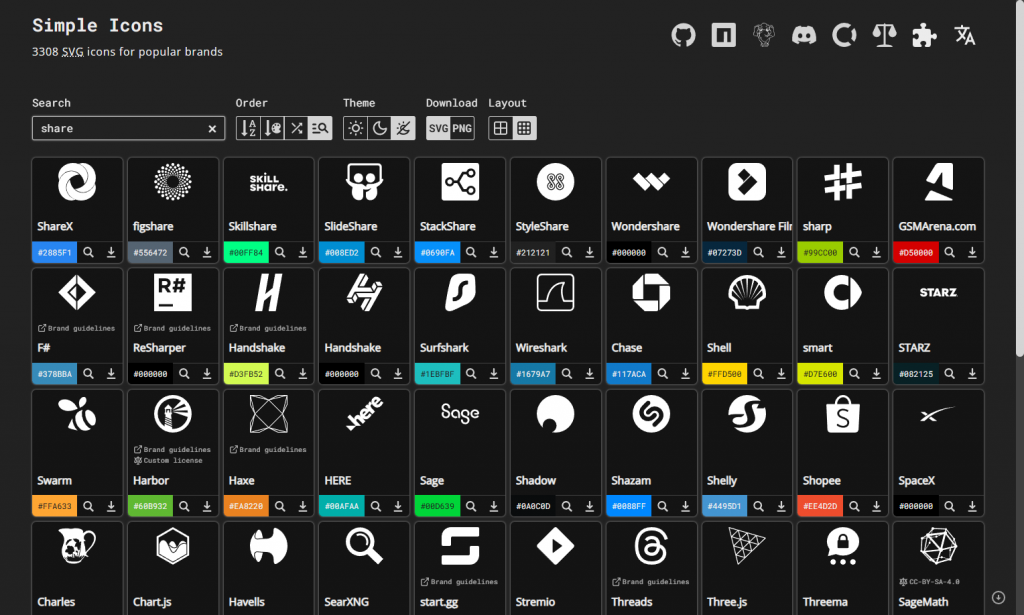This screenshot has width=1024, height=615.
Task: Click the Shell logo image
Action: [x=746, y=292]
